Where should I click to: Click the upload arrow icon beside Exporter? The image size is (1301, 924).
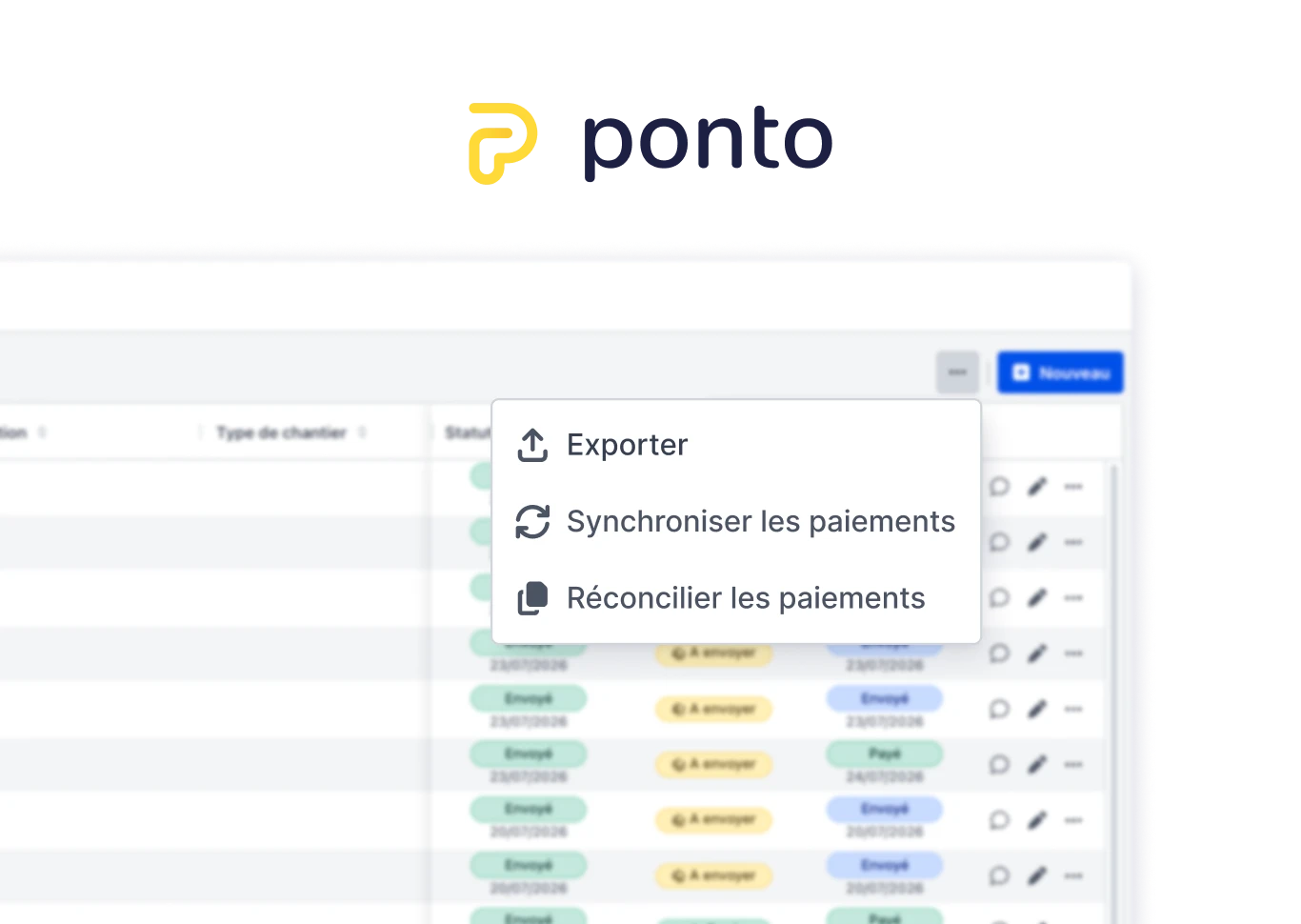pyautogui.click(x=532, y=445)
